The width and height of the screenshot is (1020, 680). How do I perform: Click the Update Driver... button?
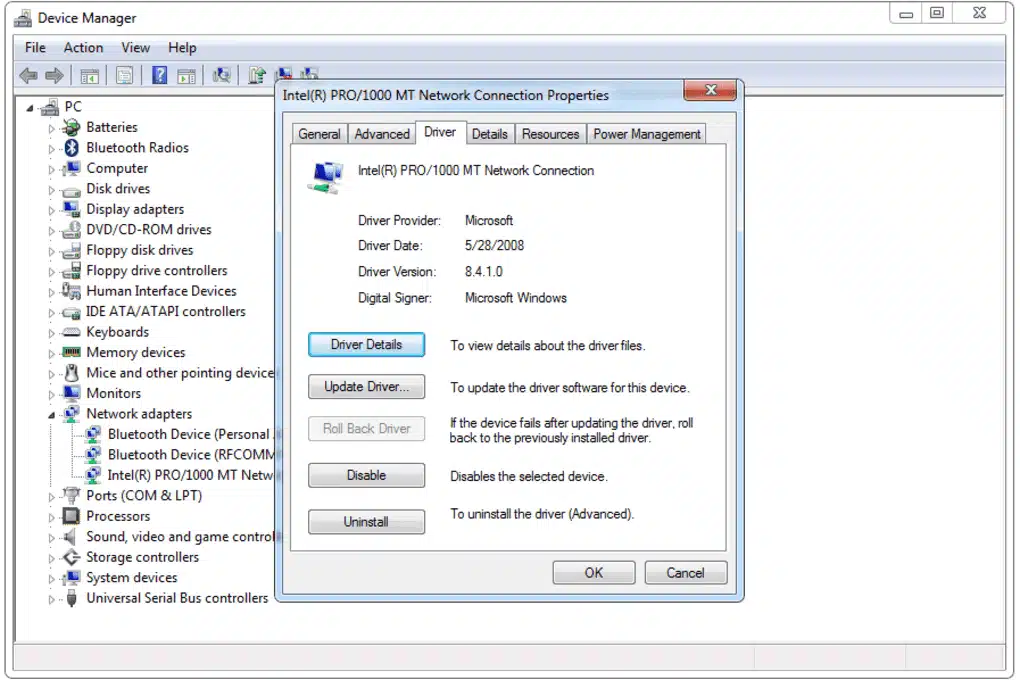(x=366, y=387)
